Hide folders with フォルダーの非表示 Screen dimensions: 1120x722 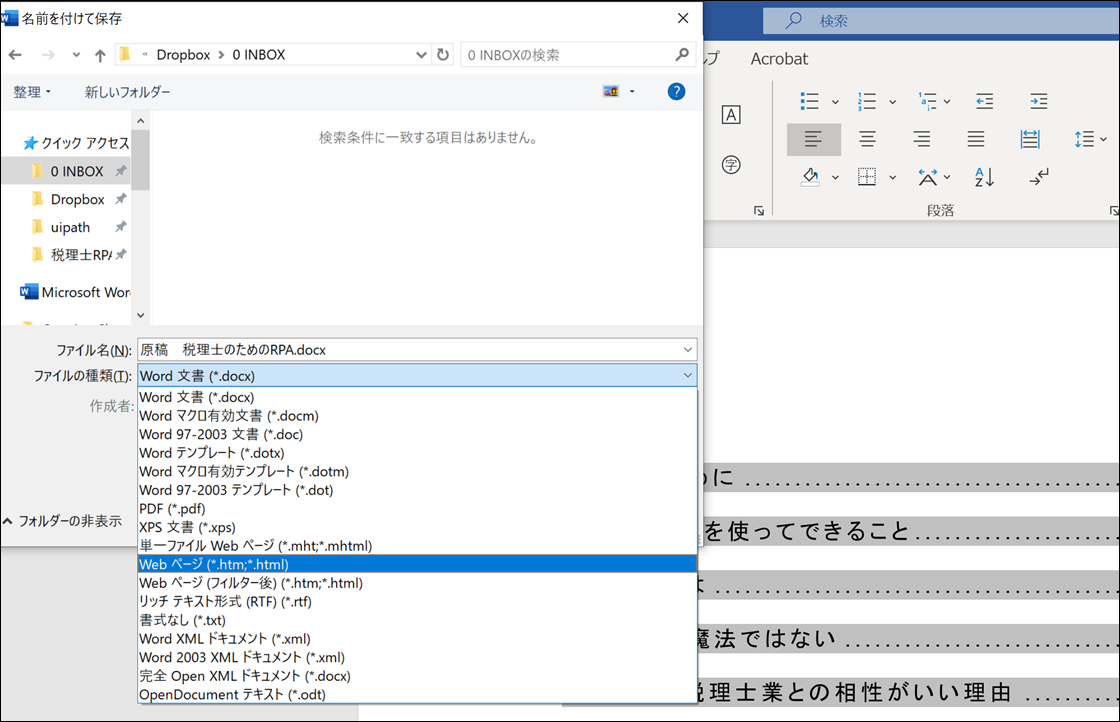[x=63, y=521]
